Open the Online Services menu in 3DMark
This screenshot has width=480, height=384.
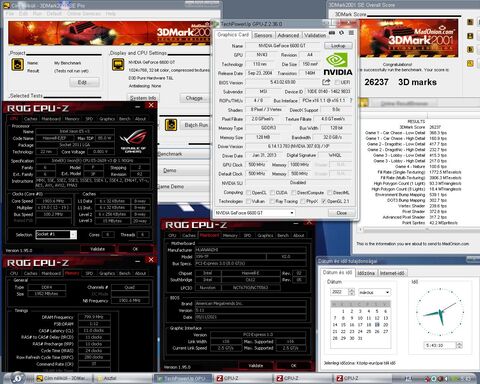tap(84, 14)
